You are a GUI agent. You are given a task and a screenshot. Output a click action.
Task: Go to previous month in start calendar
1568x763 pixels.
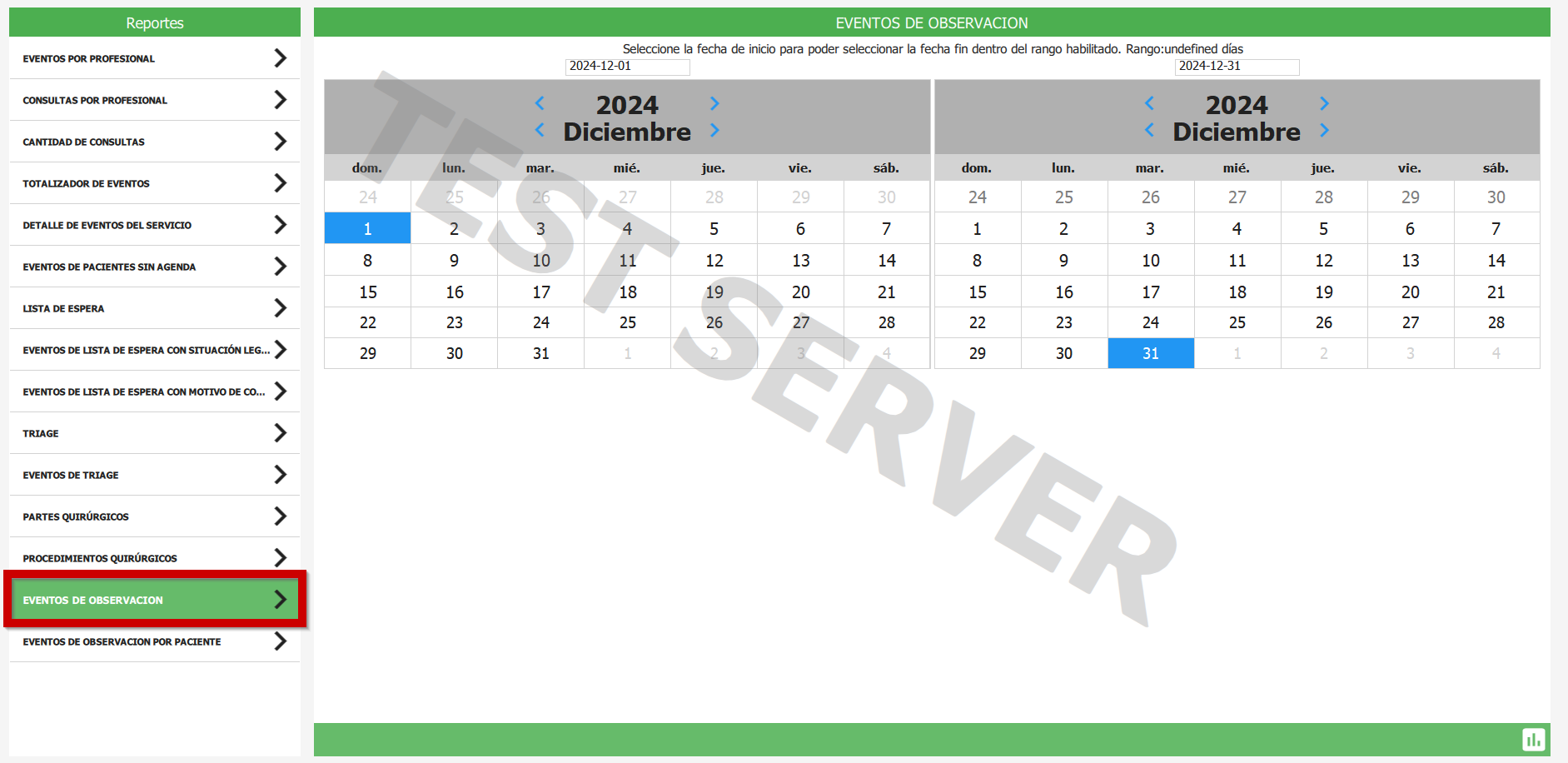pos(540,131)
